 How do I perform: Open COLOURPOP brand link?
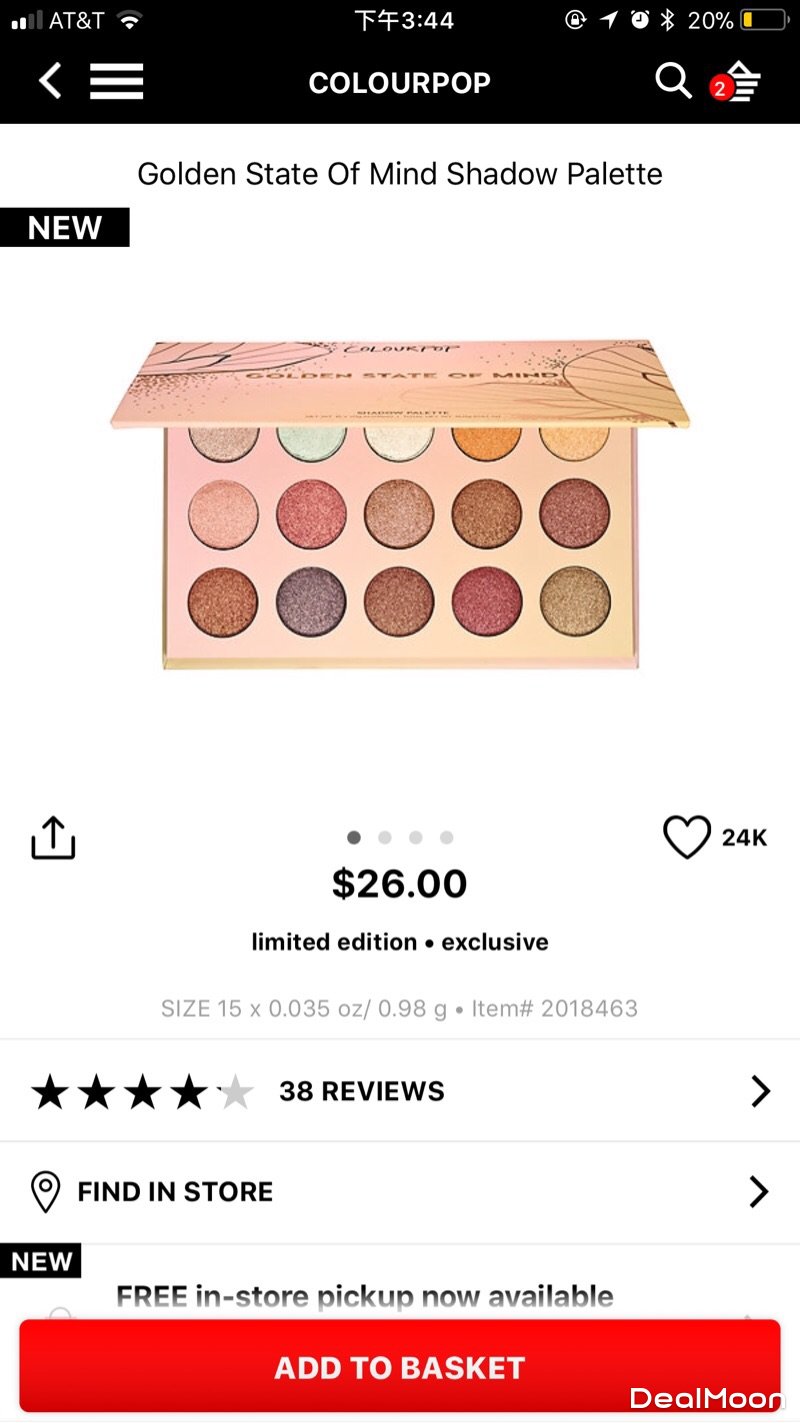[399, 82]
